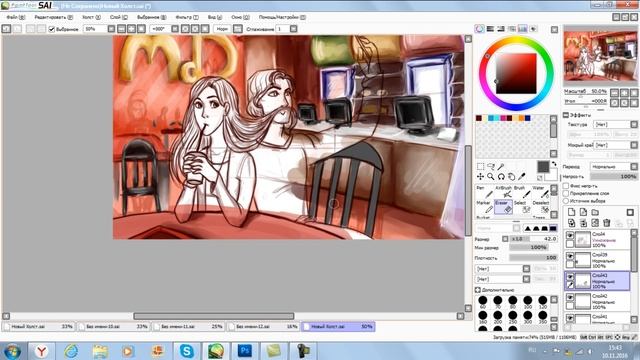Image resolution: width=640 pixels, height=360 pixels.
Task: Switch to the Без имени-11.sai canvas tab
Action: point(188,327)
